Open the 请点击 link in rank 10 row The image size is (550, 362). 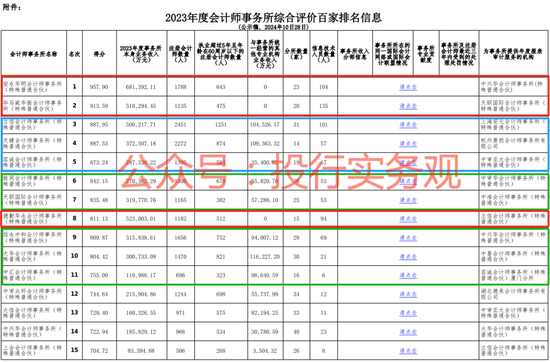pyautogui.click(x=408, y=257)
